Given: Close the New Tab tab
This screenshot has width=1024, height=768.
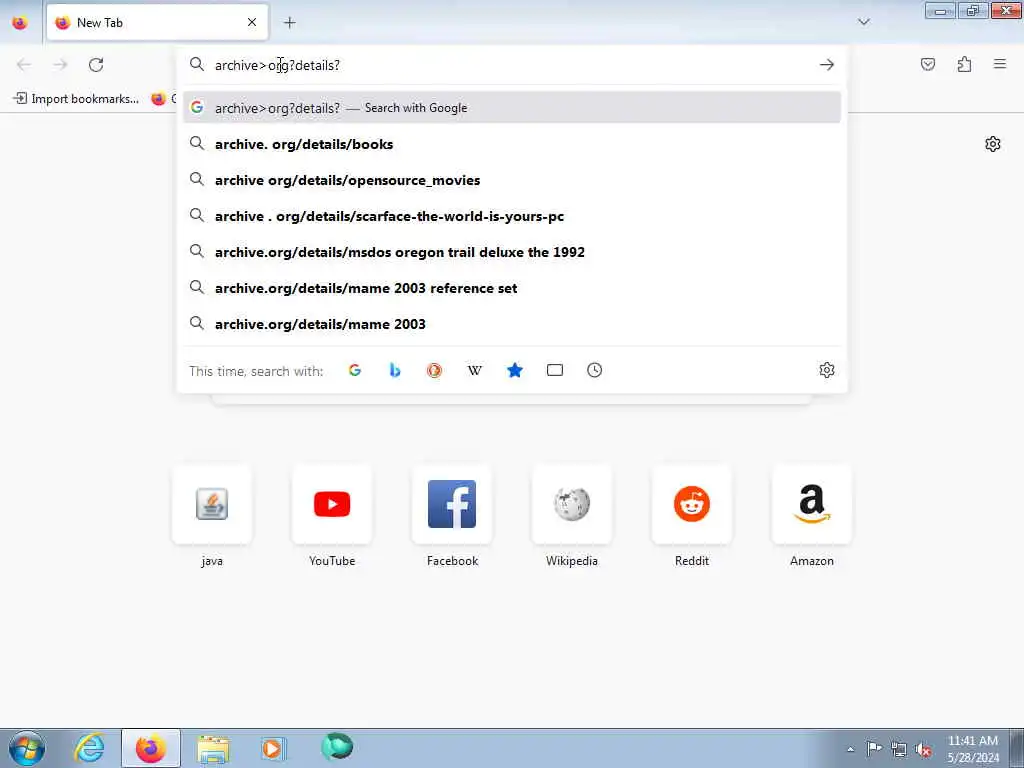Looking at the screenshot, I should 252,23.
